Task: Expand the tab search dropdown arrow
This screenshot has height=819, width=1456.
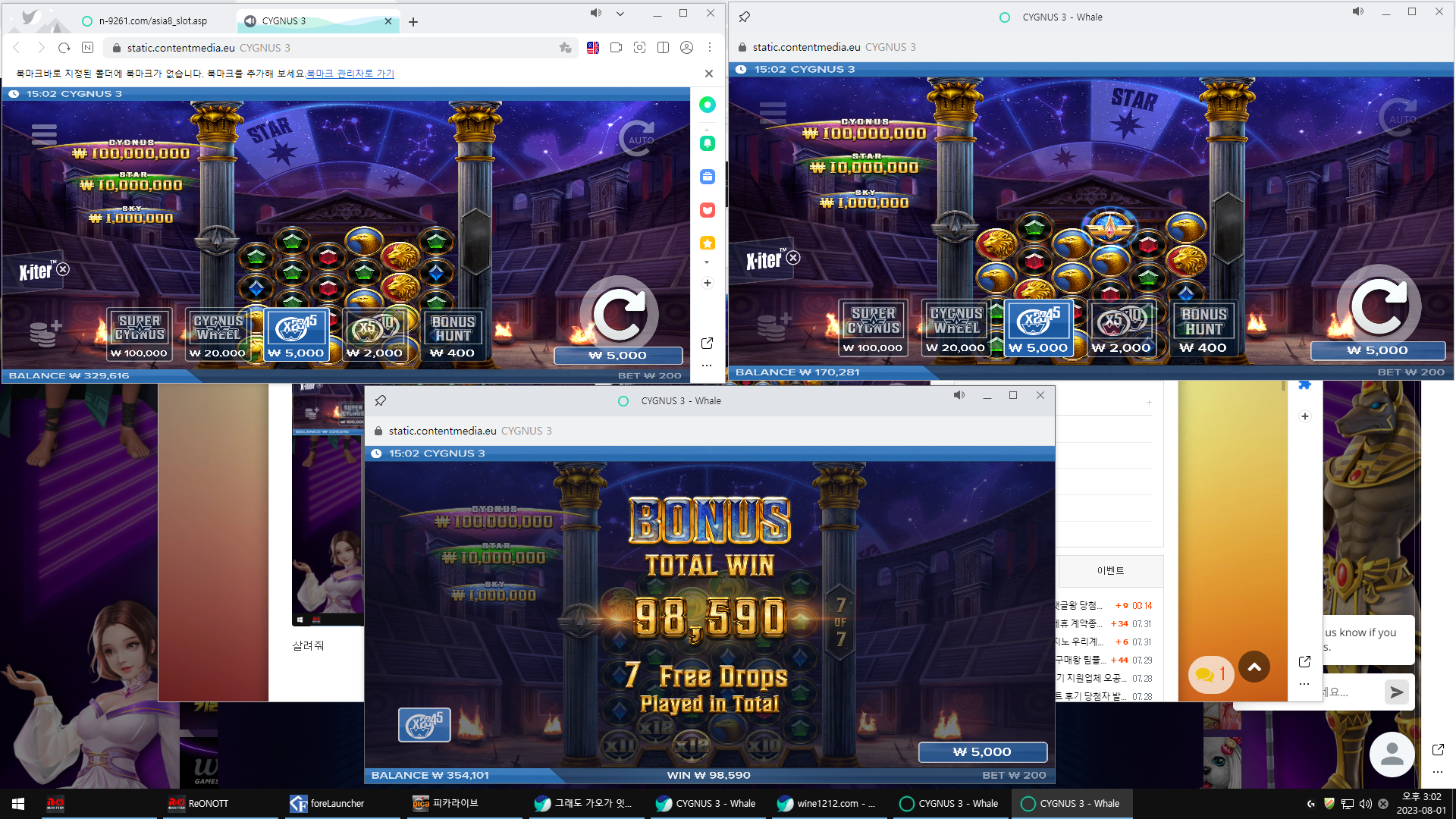Action: [x=620, y=14]
